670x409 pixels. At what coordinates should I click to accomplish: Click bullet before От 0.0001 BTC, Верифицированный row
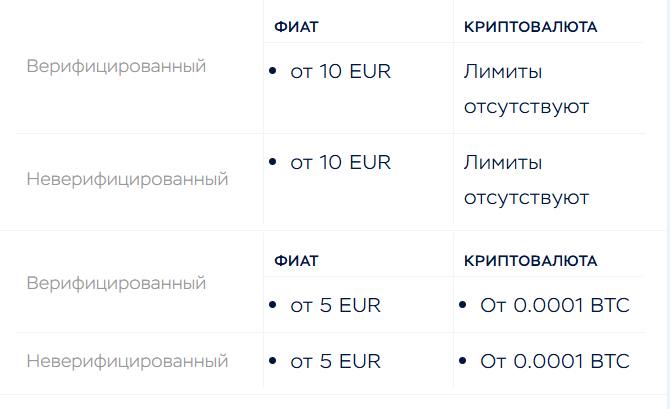click(x=462, y=305)
